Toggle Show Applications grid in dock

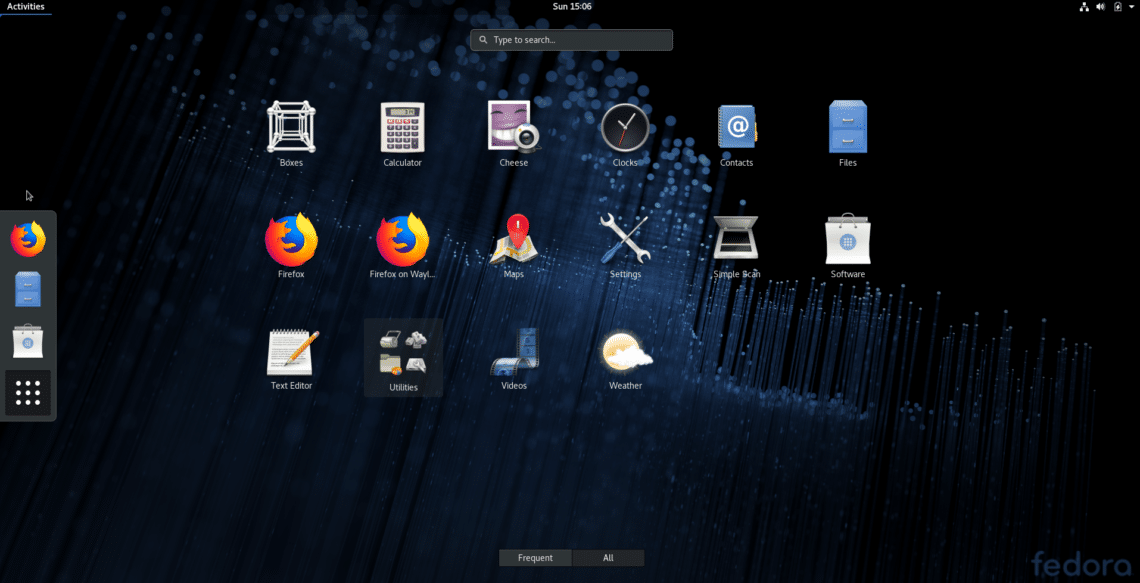28,393
